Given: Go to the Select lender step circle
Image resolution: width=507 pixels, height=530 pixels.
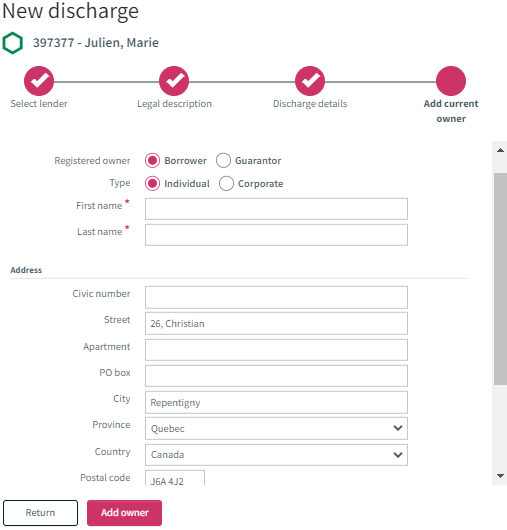Looking at the screenshot, I should pos(39,81).
